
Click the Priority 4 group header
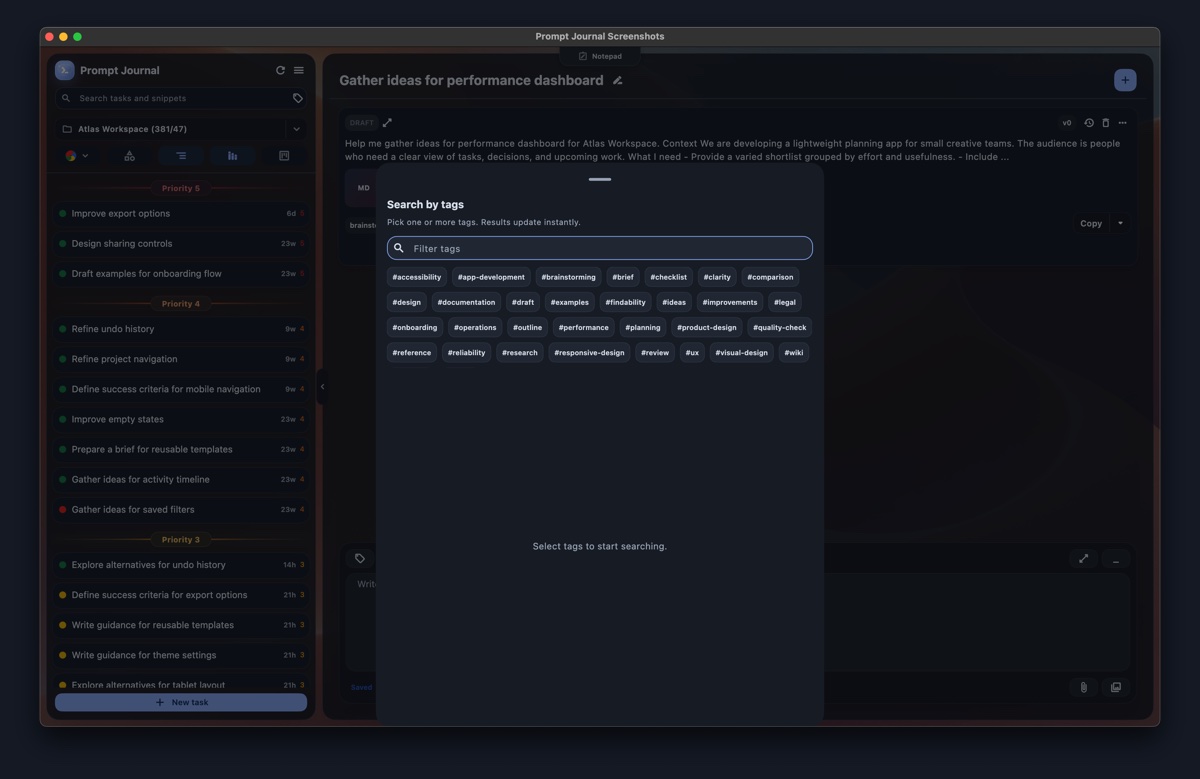point(181,303)
